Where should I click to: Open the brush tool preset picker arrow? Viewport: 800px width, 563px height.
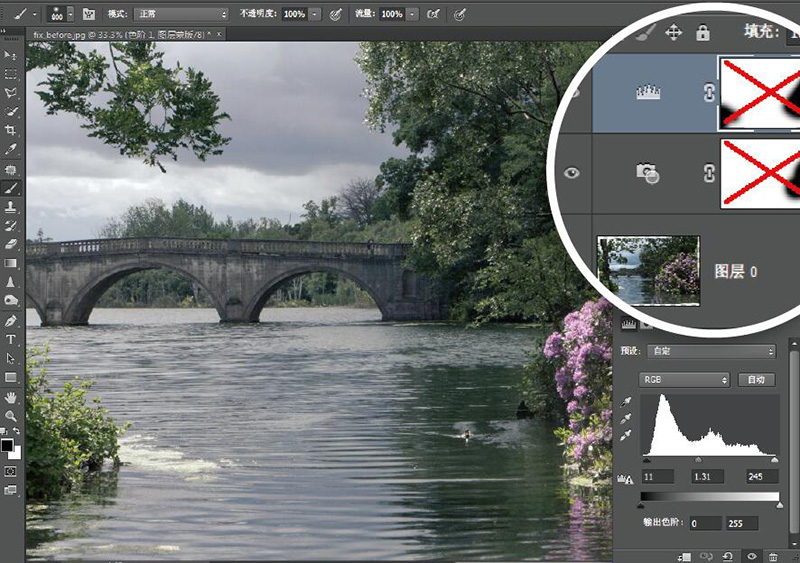point(34,14)
